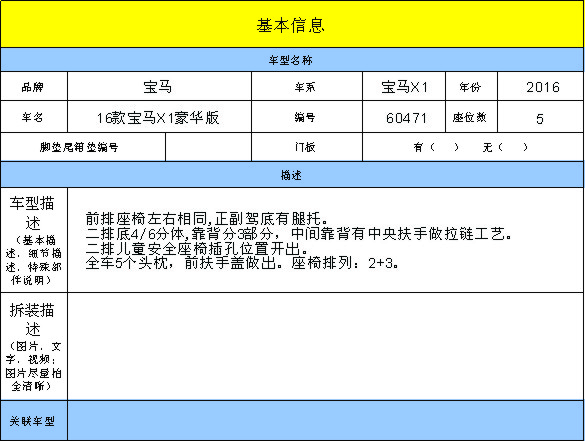This screenshot has height=441, width=585.
Task: Select the 车型描述 label cell
Action: (x=34, y=240)
